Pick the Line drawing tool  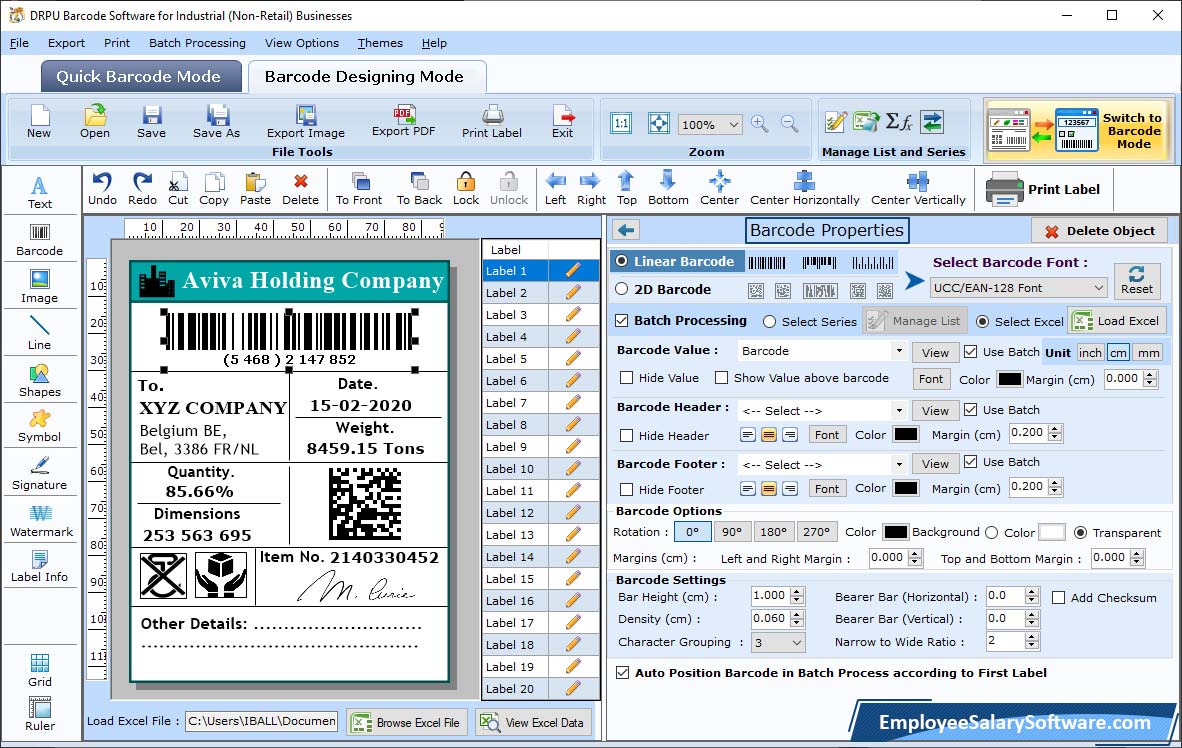[x=39, y=333]
